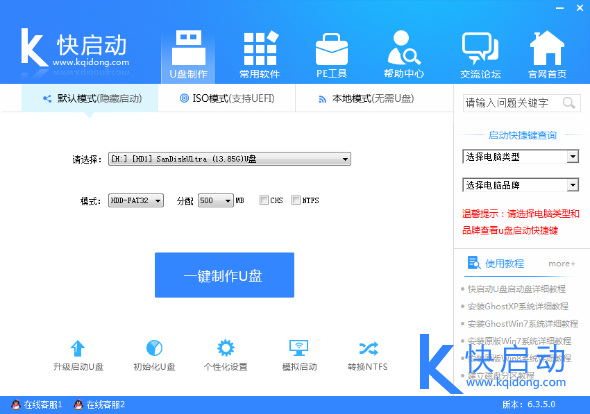
Task: Enable the NTFS checkbox
Action: (x=296, y=200)
